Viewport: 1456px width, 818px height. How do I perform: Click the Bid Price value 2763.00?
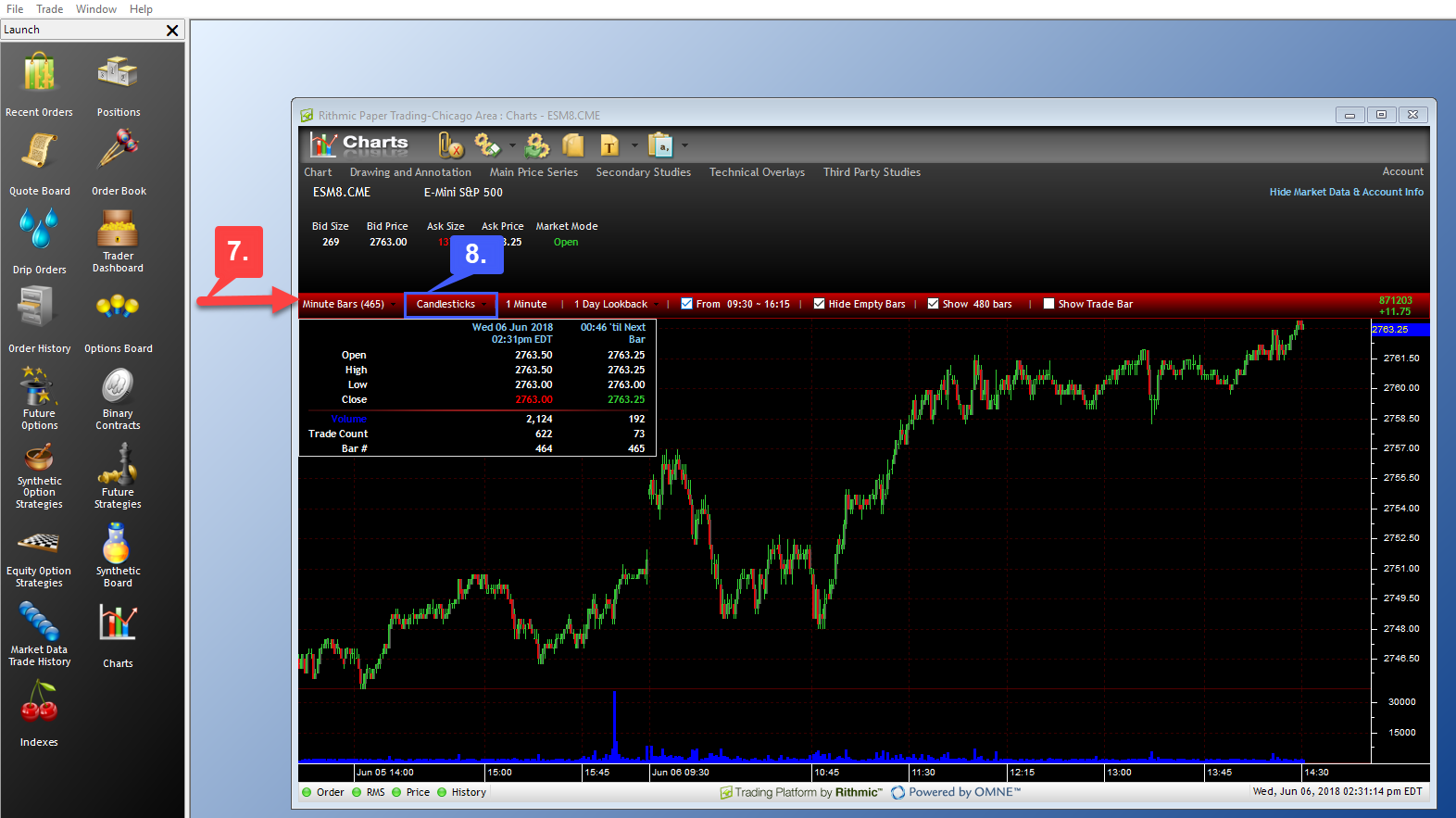click(388, 242)
